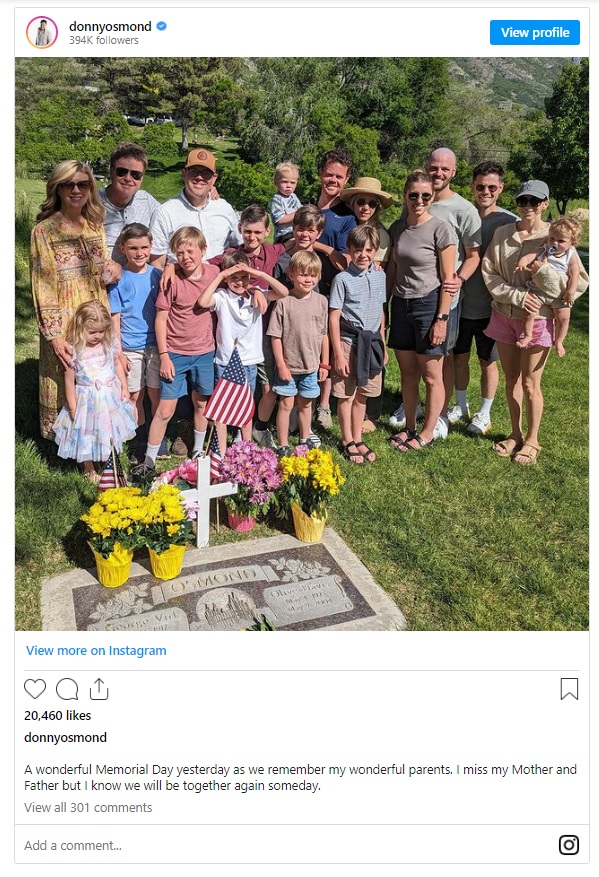
Task: Click the 20,460 likes count
Action: click(x=58, y=715)
